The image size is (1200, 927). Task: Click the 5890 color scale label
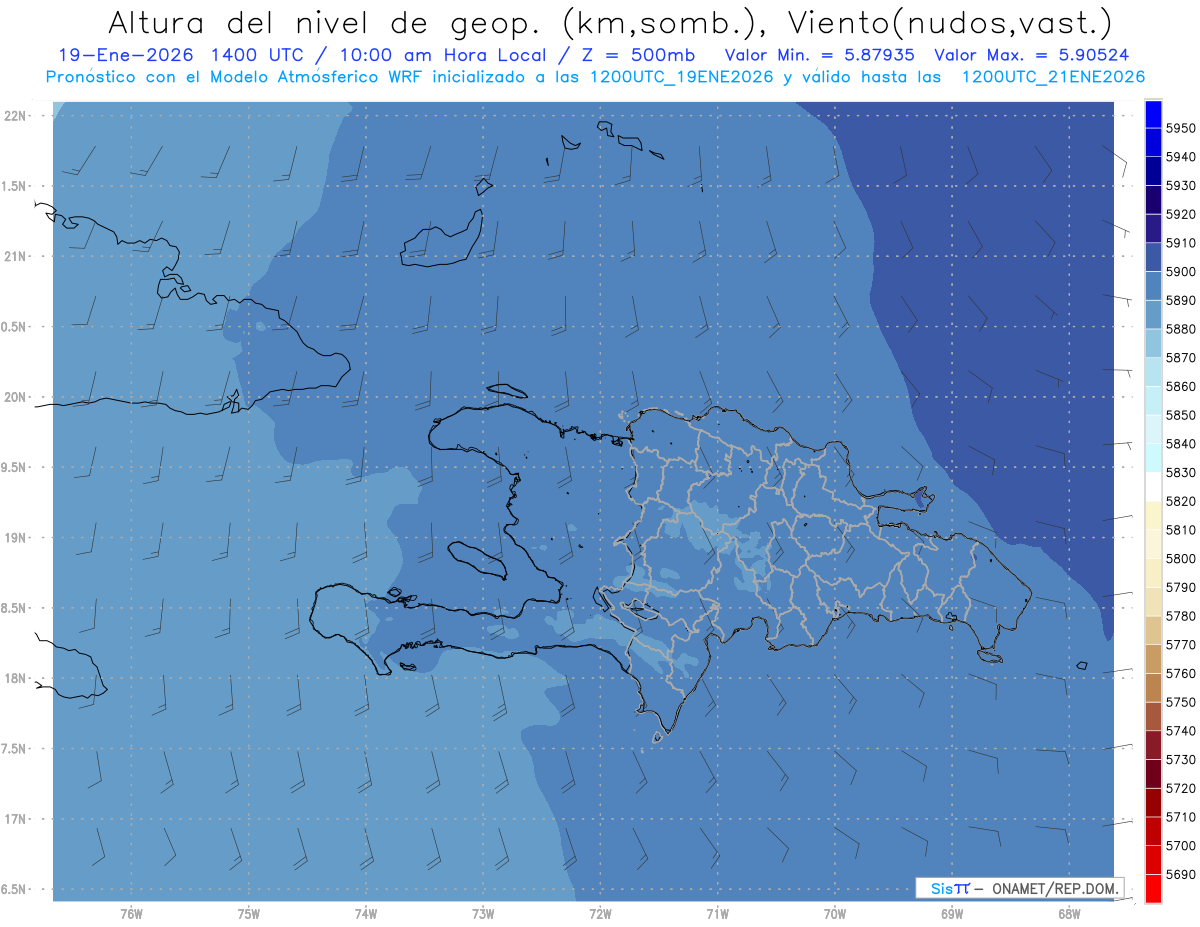(x=1180, y=300)
